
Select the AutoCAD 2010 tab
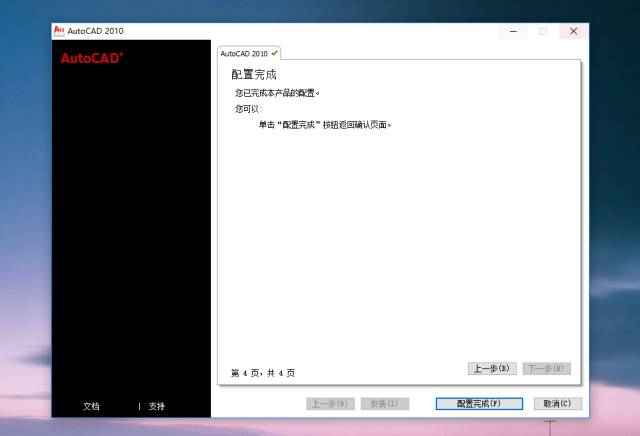(x=249, y=53)
